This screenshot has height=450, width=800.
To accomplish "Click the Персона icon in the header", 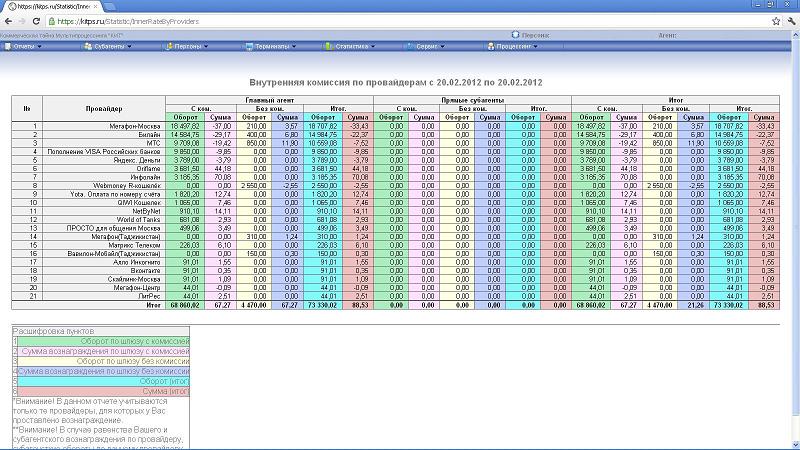I will (515, 35).
